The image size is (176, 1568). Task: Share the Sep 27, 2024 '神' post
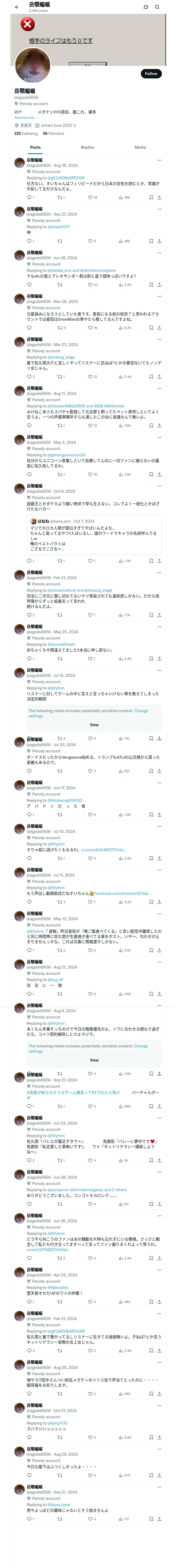160,241
